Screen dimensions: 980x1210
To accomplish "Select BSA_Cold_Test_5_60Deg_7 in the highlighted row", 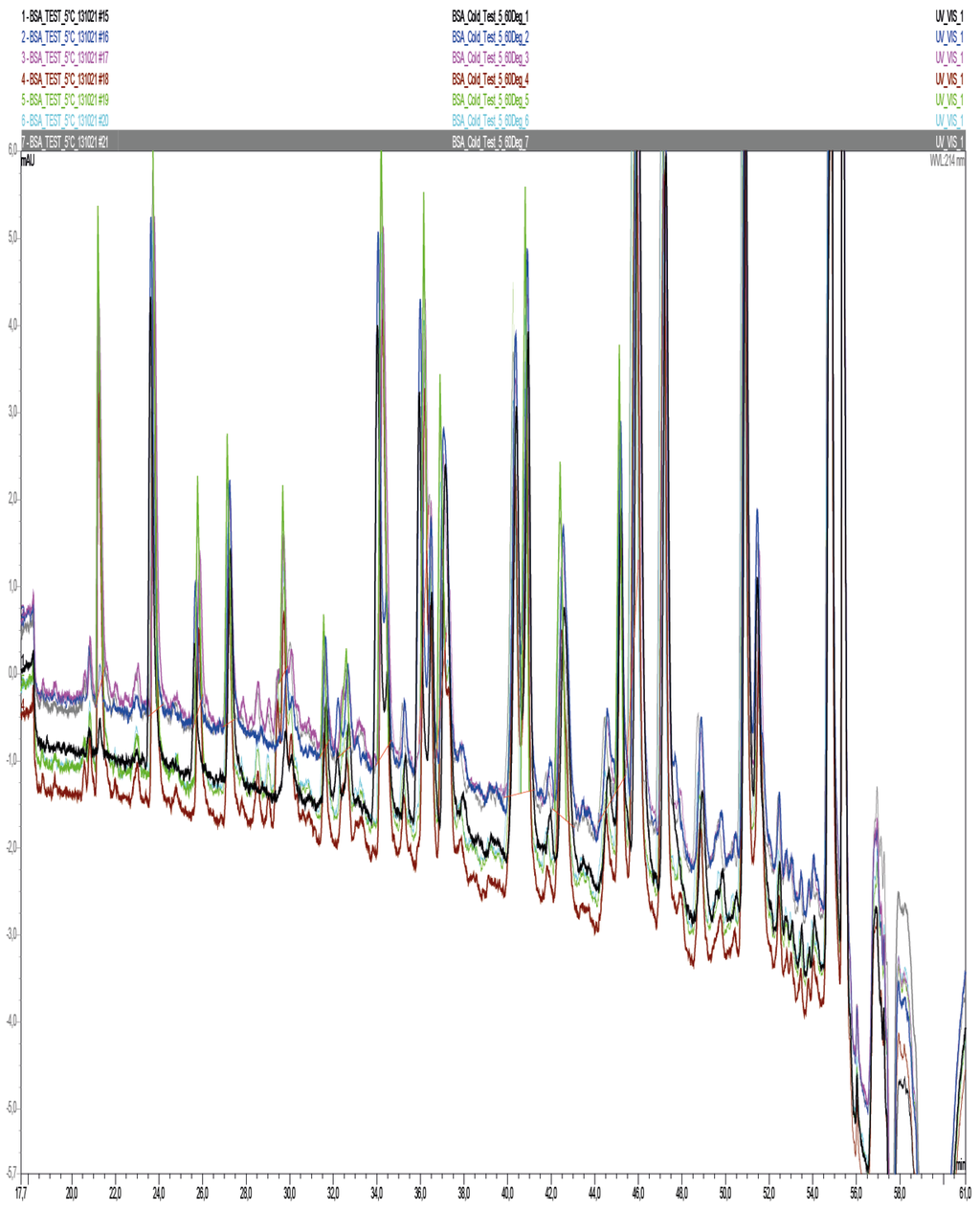I will click(x=490, y=142).
